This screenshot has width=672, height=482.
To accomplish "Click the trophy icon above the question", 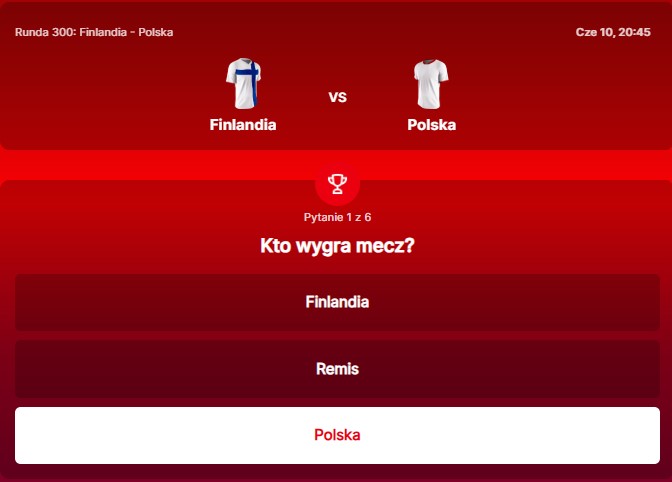I will [337, 183].
